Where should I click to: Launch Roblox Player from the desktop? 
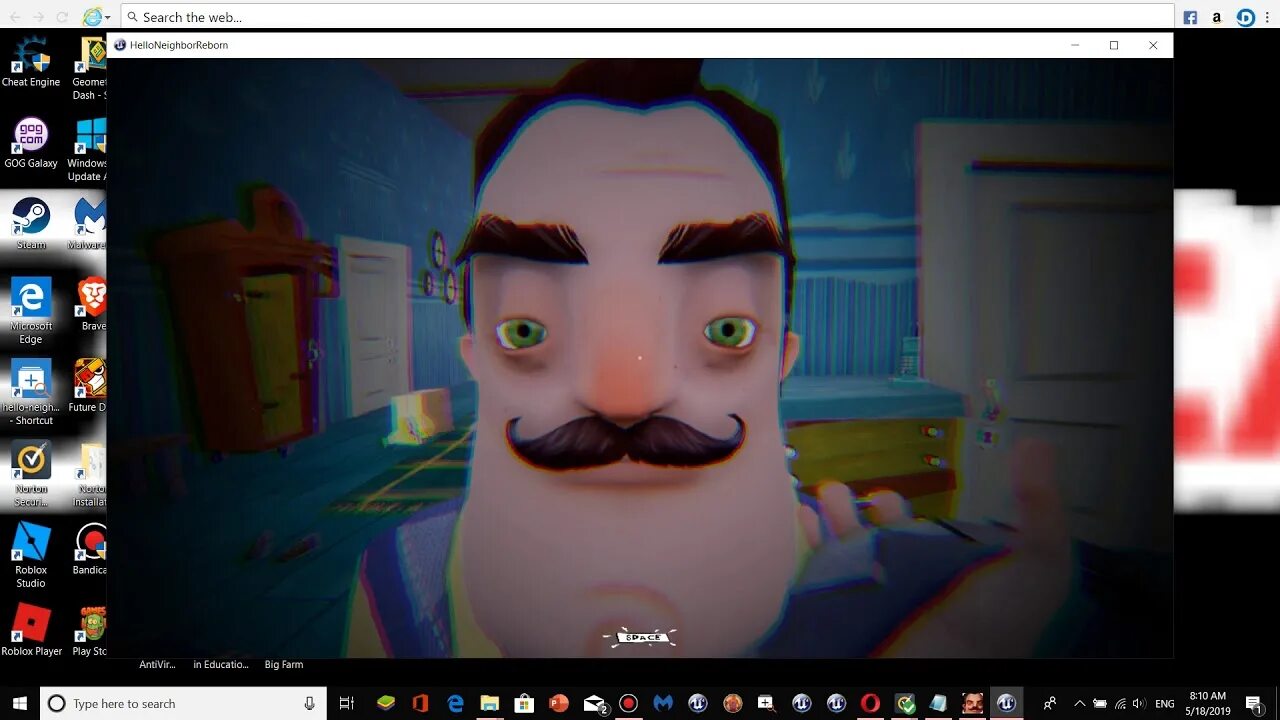point(31,629)
